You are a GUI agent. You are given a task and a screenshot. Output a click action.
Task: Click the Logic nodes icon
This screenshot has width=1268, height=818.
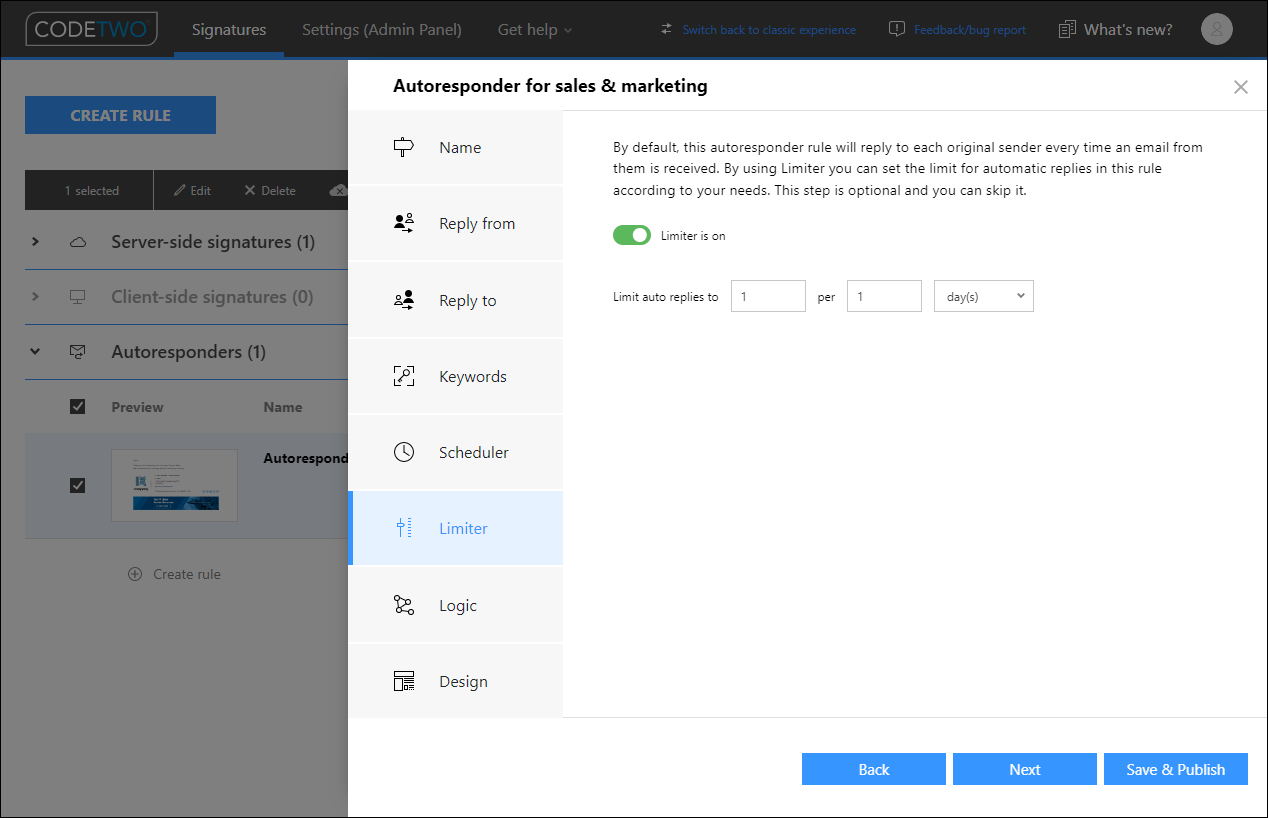coord(403,605)
